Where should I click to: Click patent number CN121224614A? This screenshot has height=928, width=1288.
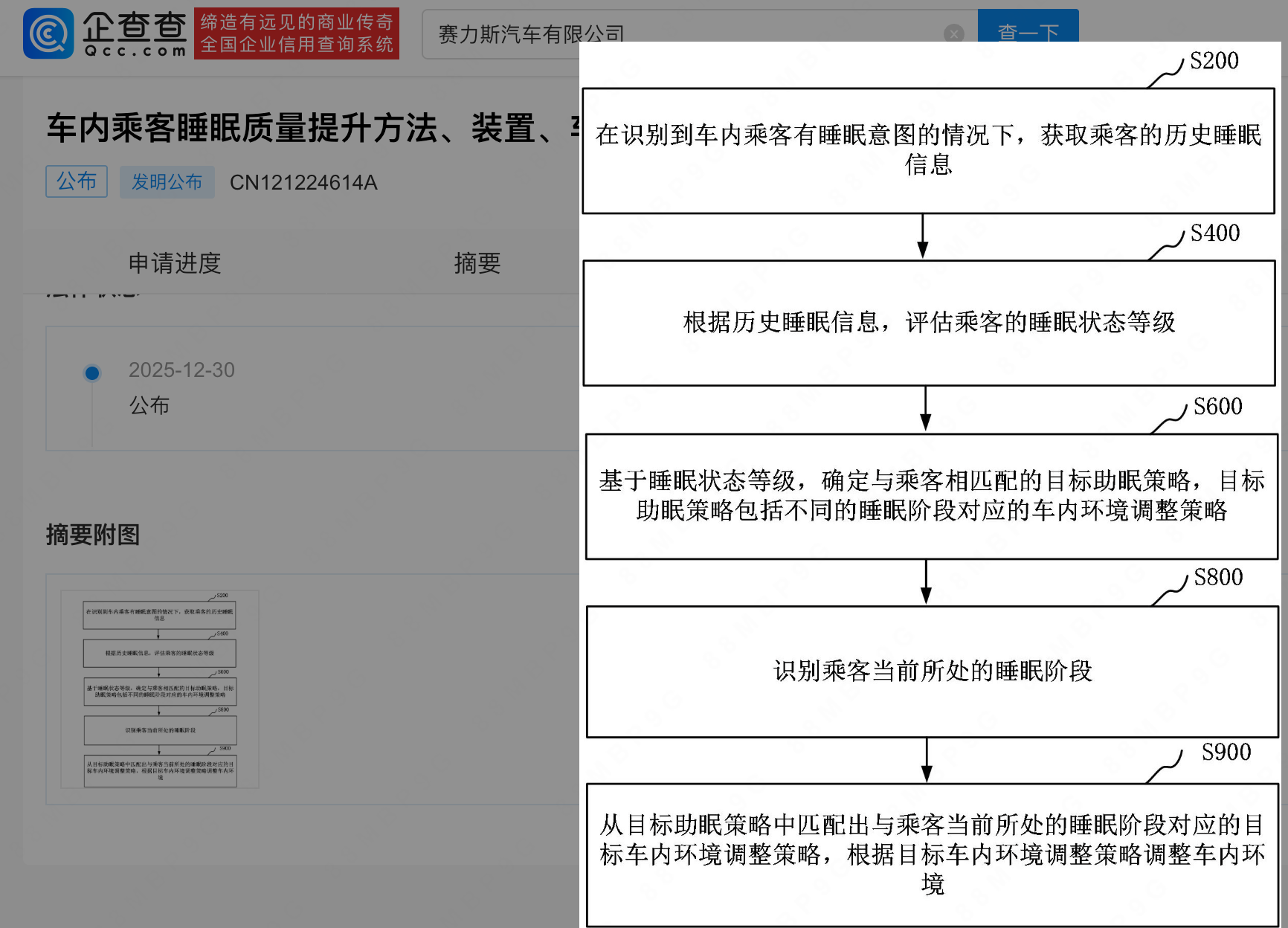tap(303, 182)
